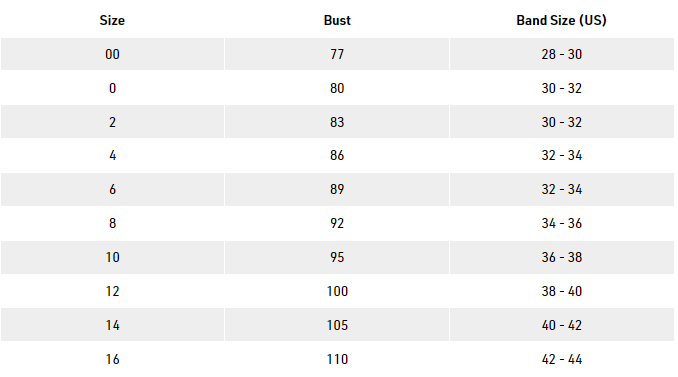Select the size 00 cell
This screenshot has height=377, width=678.
click(112, 54)
